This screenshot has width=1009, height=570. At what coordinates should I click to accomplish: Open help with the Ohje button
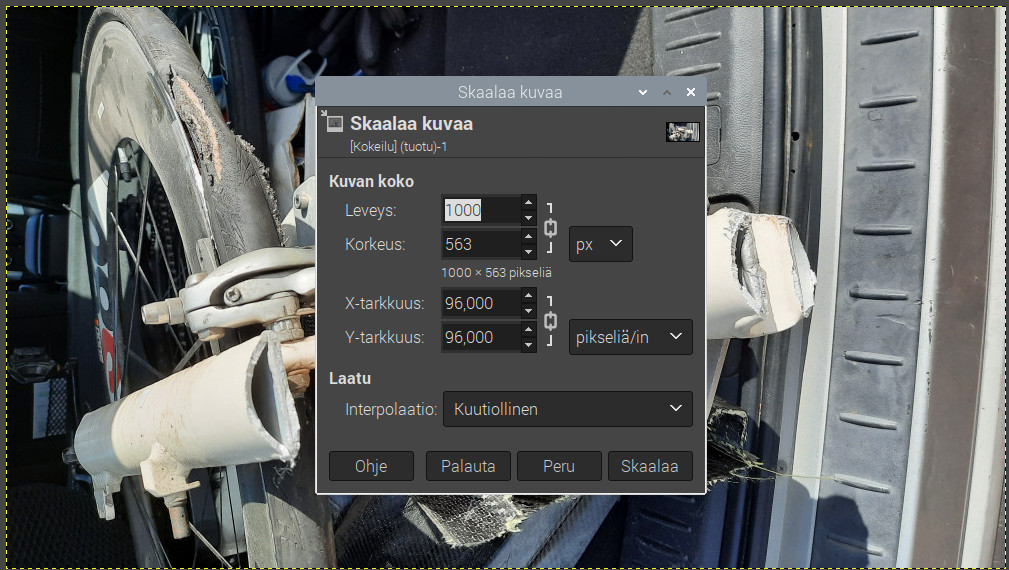pos(371,466)
